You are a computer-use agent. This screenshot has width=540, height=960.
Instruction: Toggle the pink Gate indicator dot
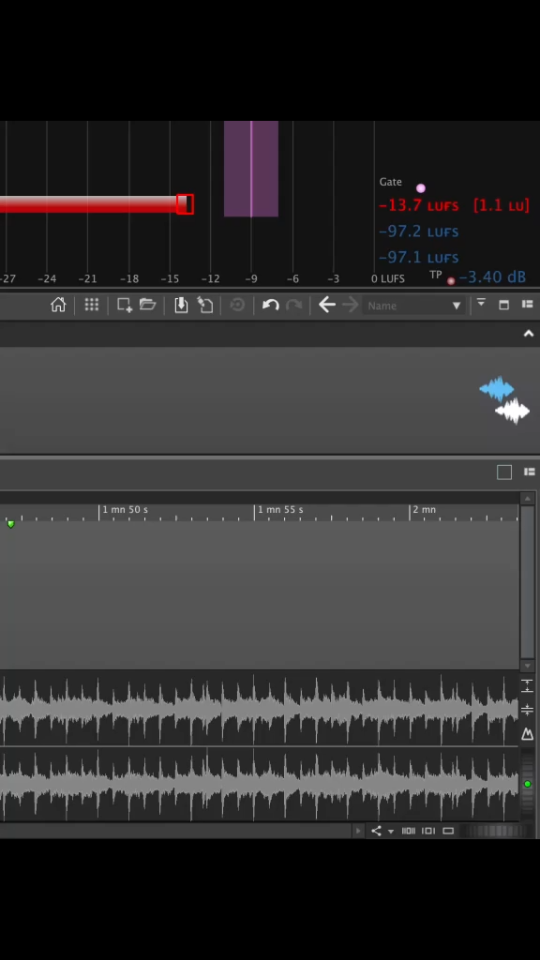(421, 188)
